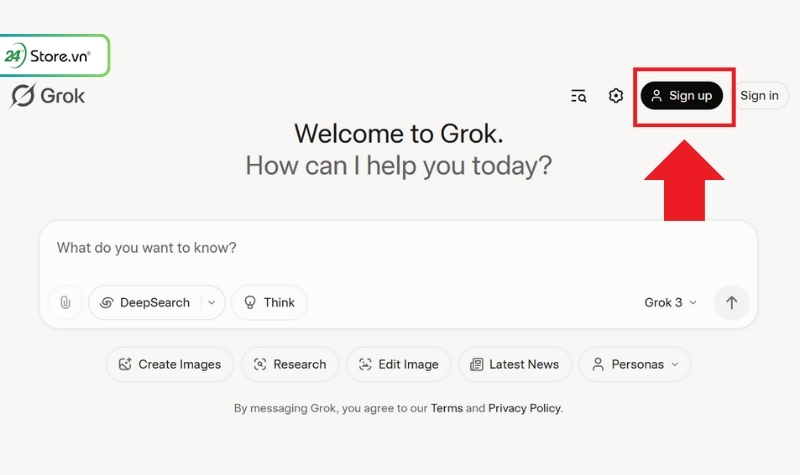Click the send up-arrow button

(732, 303)
